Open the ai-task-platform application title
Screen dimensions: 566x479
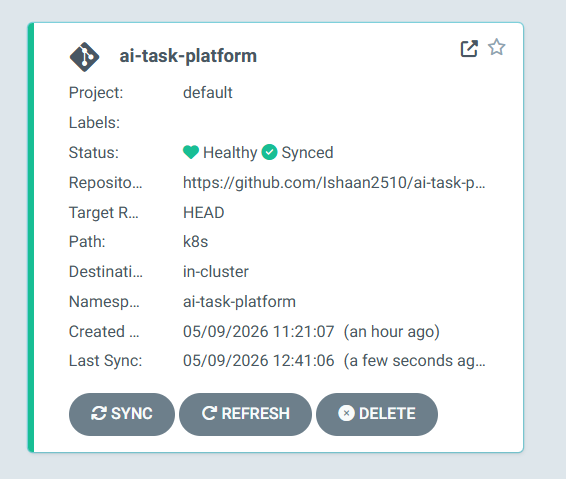coord(188,56)
